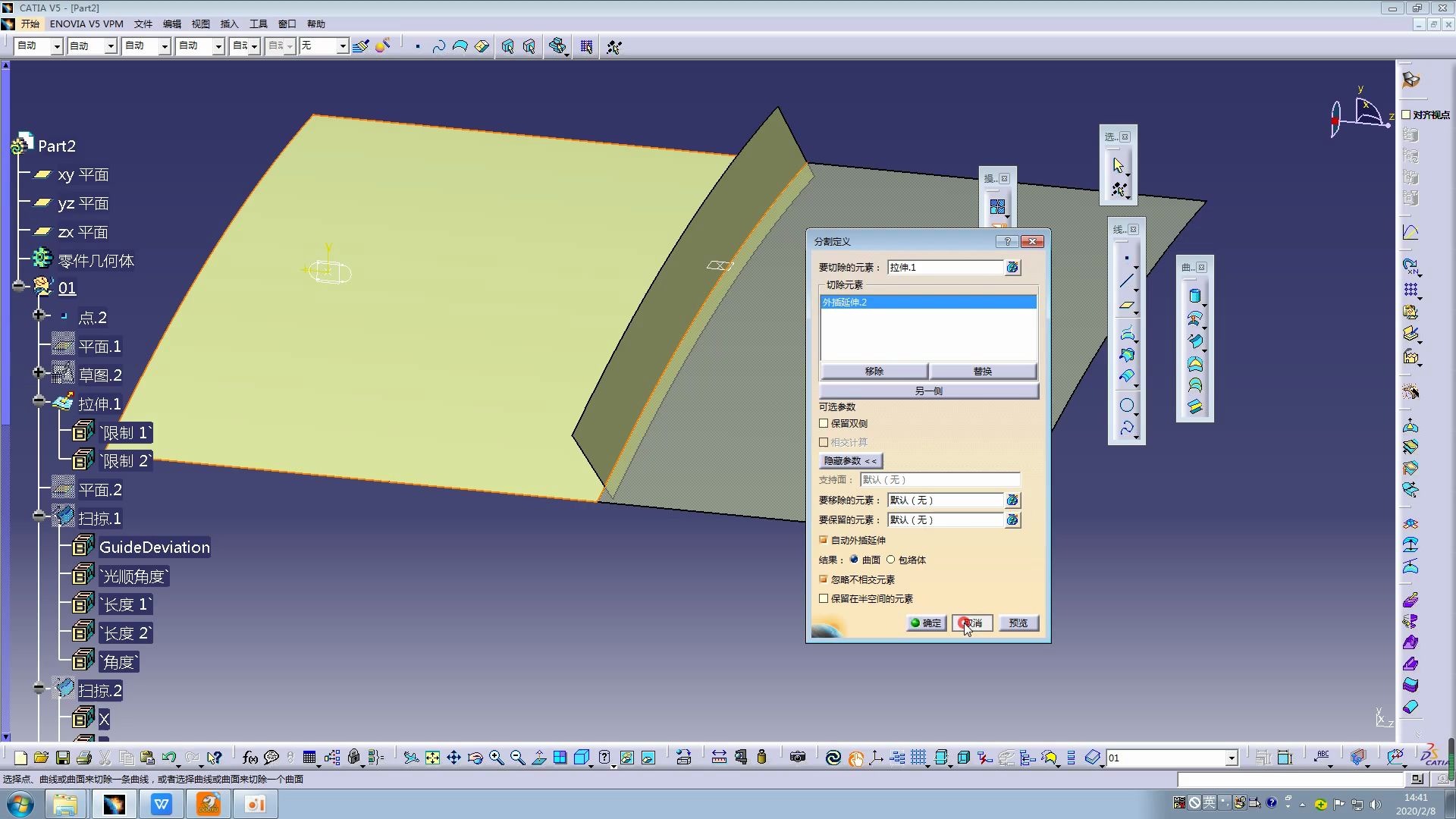Collapse the 拉伸.1 tree node
The height and width of the screenshot is (819, 1456).
[39, 401]
